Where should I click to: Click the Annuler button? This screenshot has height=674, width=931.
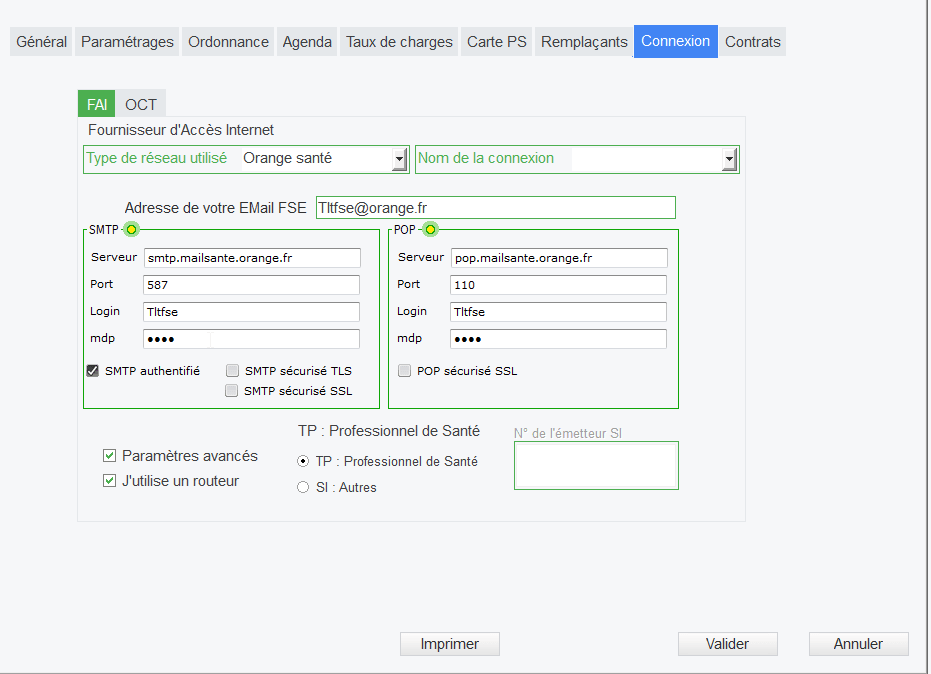tap(858, 644)
